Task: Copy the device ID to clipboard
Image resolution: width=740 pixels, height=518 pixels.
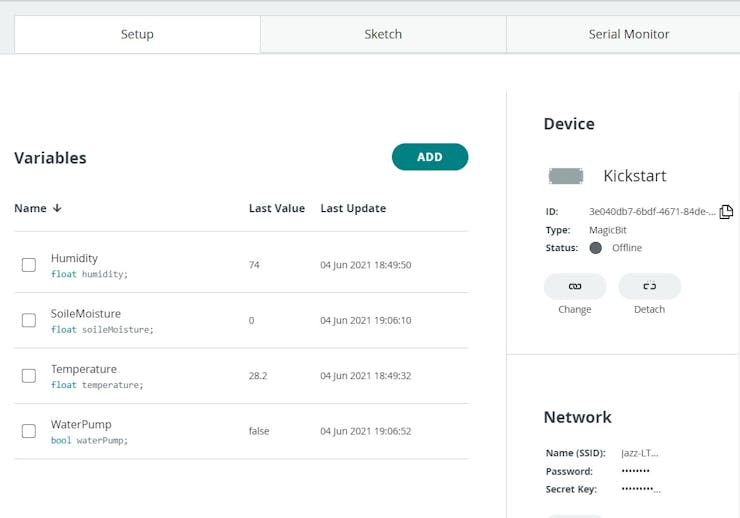Action: click(x=726, y=212)
